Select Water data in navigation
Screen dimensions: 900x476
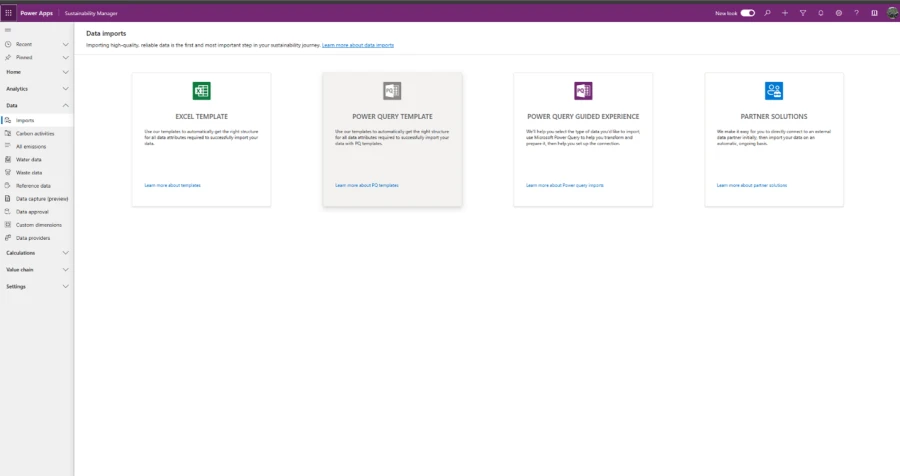(29, 159)
